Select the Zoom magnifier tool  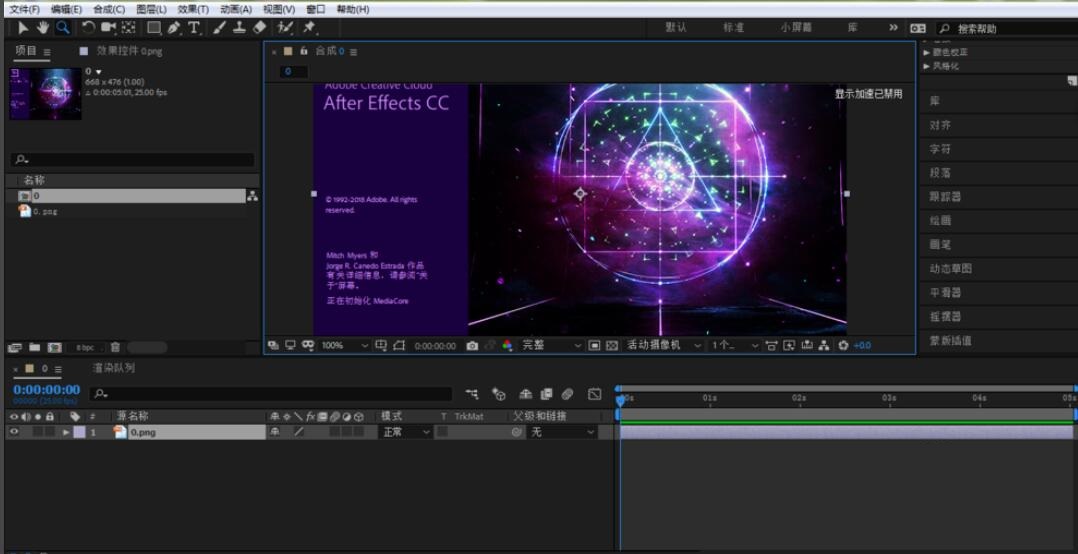(x=63, y=28)
